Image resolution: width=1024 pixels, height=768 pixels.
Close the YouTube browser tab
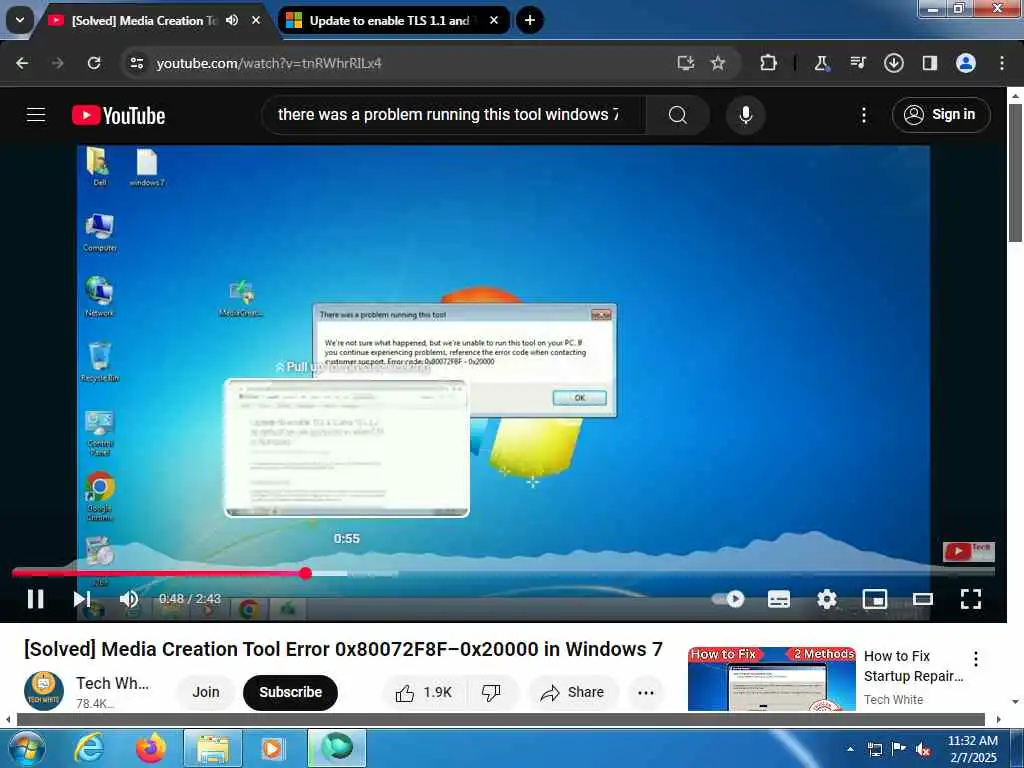pos(256,20)
